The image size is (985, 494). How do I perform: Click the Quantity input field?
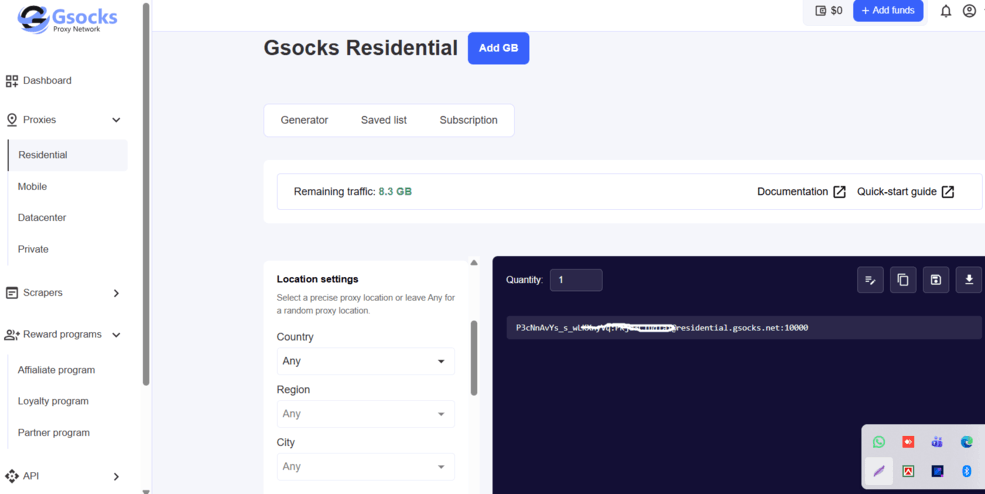(576, 280)
